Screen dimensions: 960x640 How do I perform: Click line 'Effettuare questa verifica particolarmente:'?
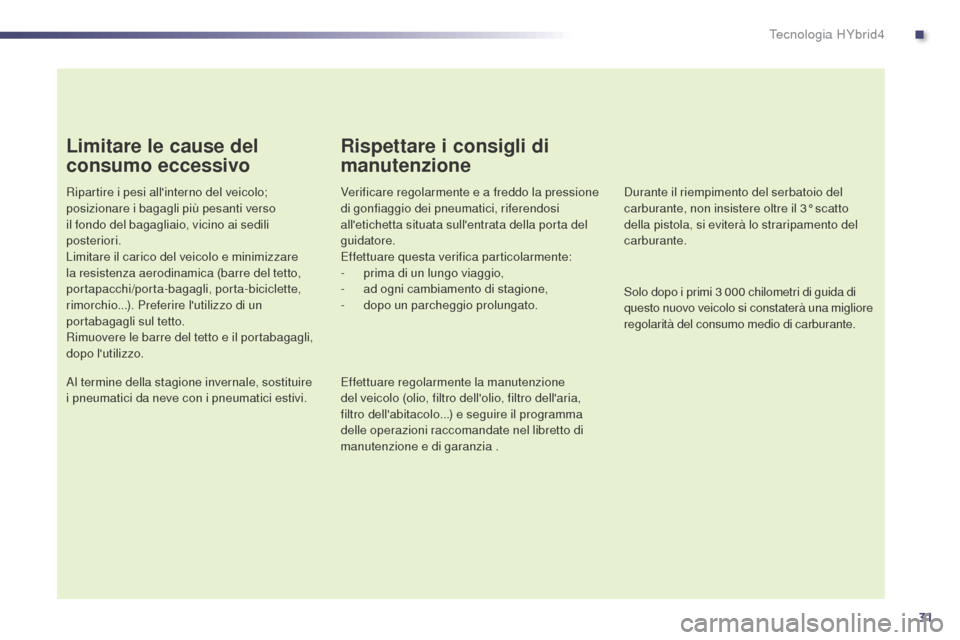tap(456, 257)
